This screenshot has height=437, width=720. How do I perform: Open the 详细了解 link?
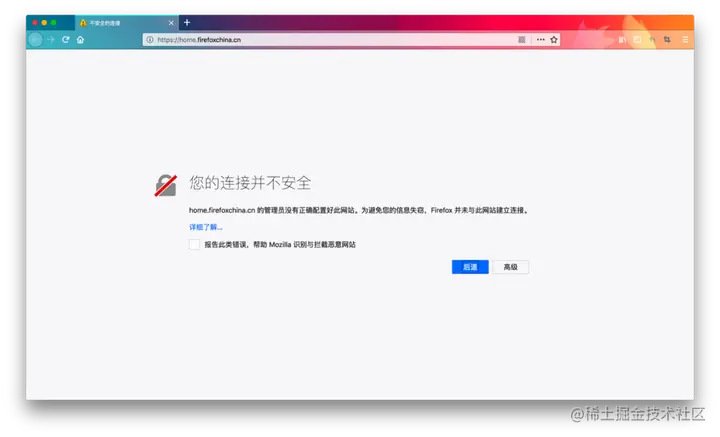tap(206, 227)
